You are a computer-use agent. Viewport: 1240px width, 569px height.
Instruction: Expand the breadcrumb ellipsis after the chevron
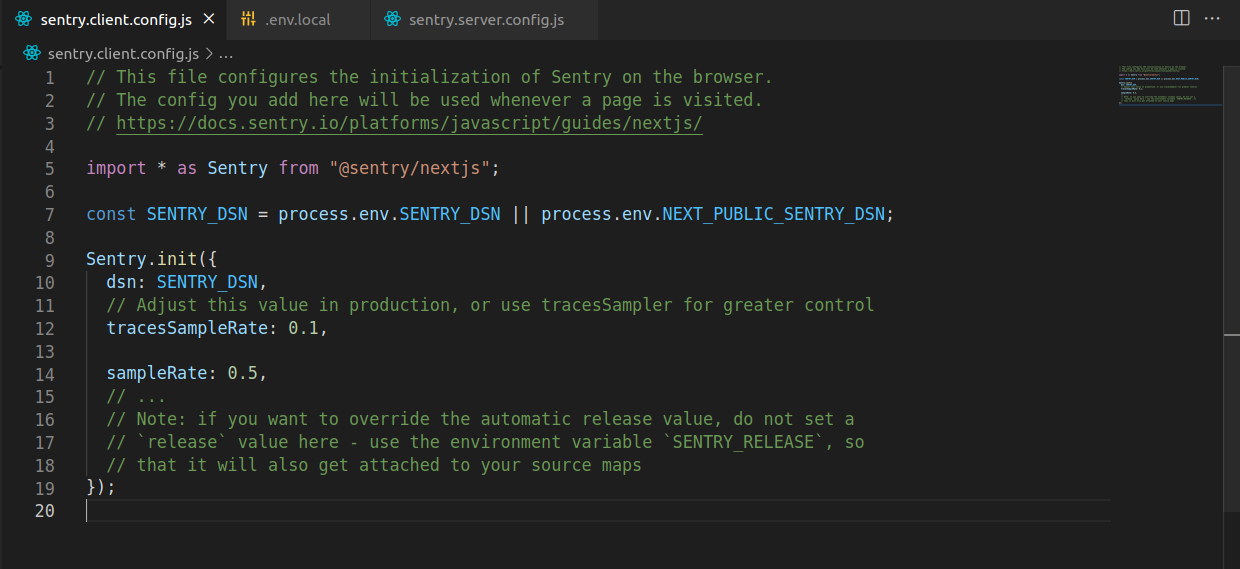(225, 53)
